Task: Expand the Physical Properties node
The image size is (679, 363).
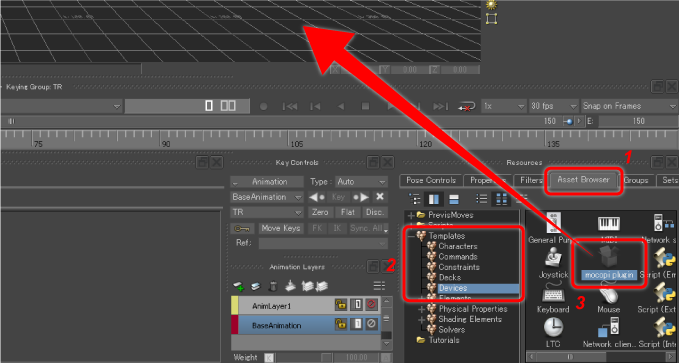Action: point(421,309)
